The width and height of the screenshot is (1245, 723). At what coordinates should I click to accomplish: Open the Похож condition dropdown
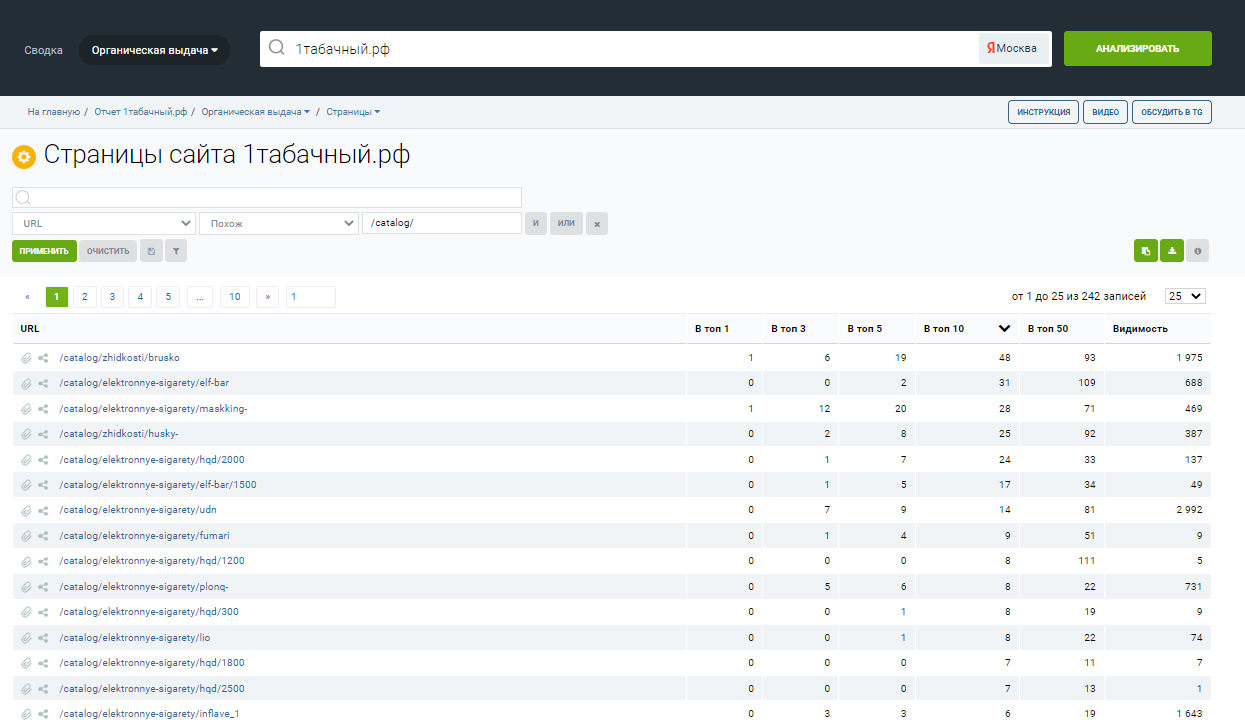(x=279, y=223)
